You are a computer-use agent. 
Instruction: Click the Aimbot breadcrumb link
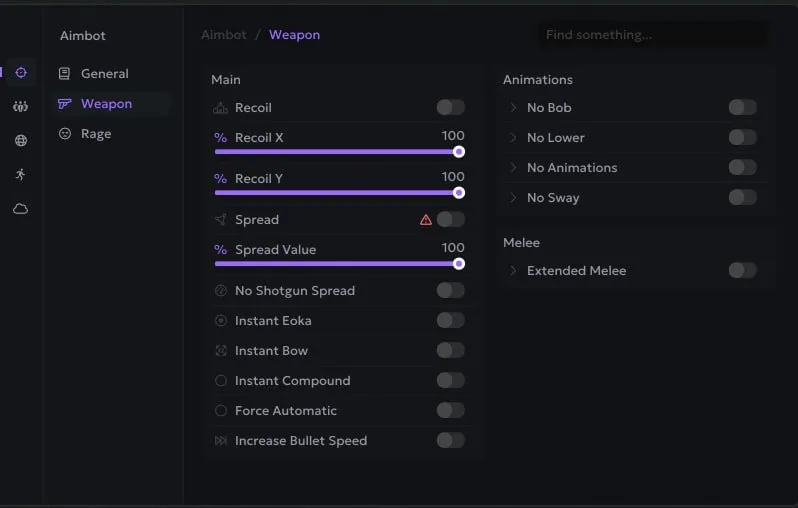224,35
